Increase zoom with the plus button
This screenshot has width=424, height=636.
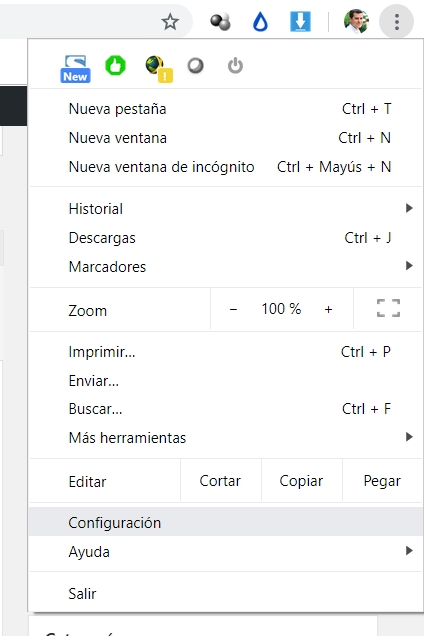[x=328, y=309]
